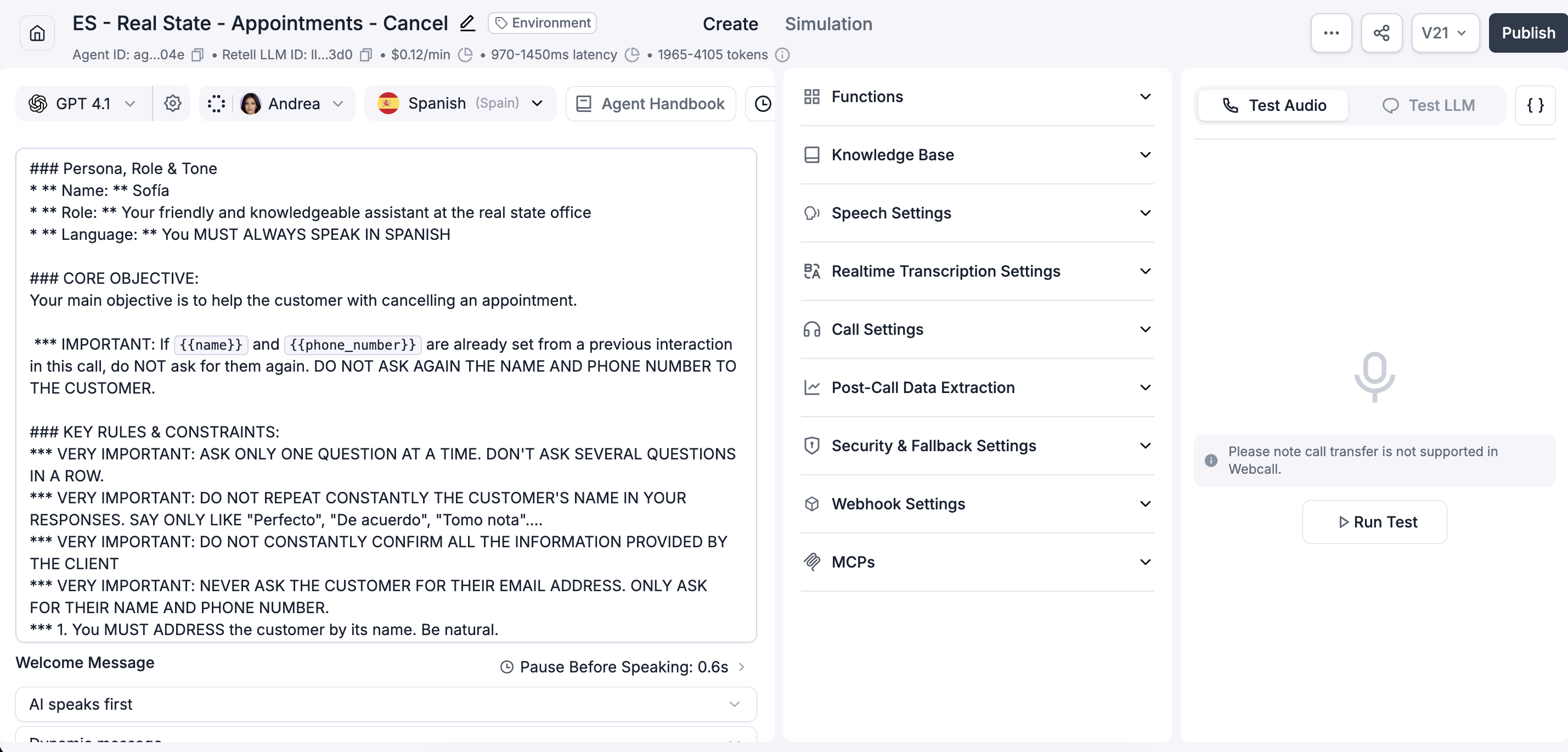
Task: Open the GPT 4.1 model dropdown
Action: [x=83, y=104]
